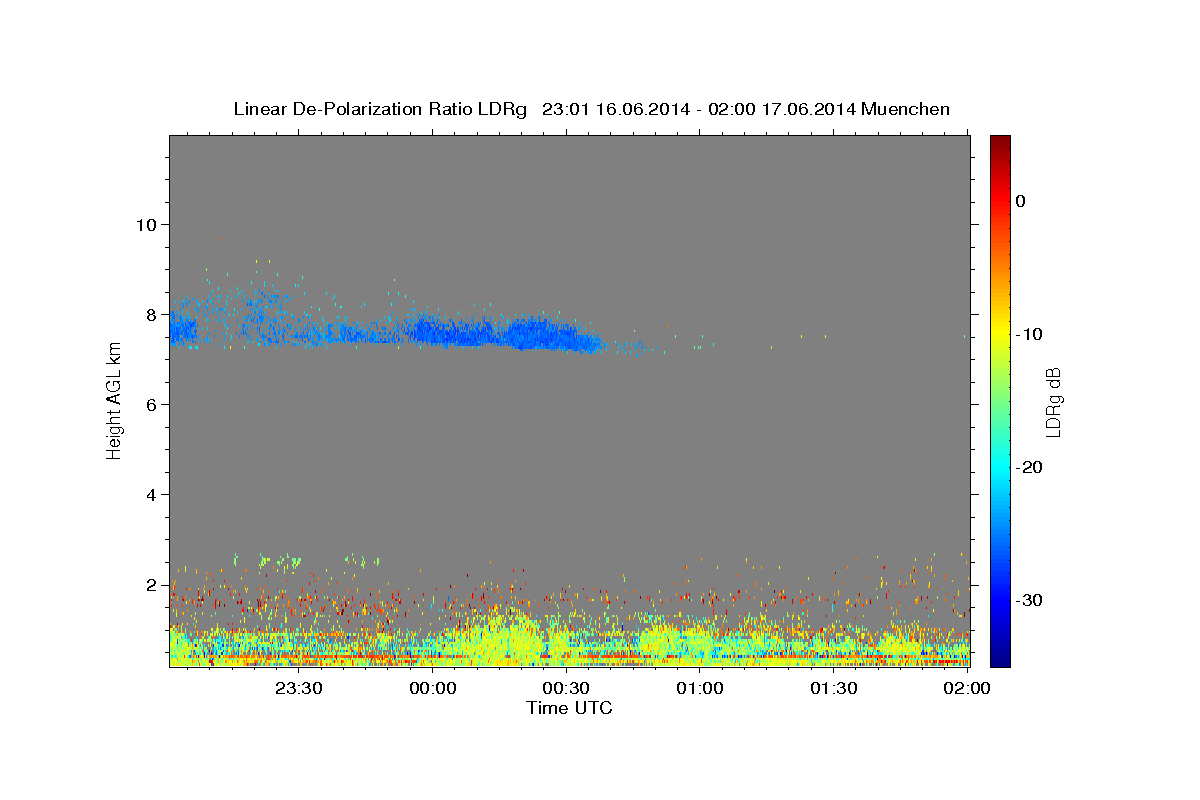This screenshot has height=800, width=1200.
Task: Click the '-20' colorbar tick label
Action: [1029, 467]
